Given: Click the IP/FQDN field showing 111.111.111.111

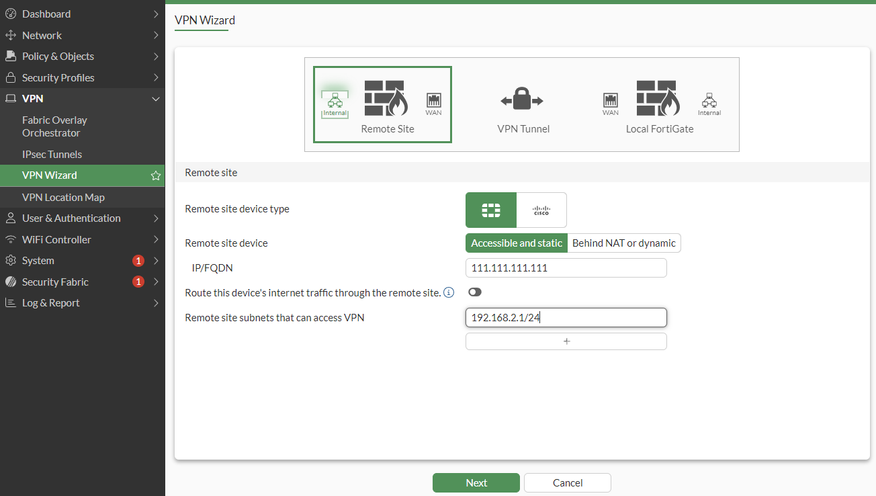Looking at the screenshot, I should 566,268.
